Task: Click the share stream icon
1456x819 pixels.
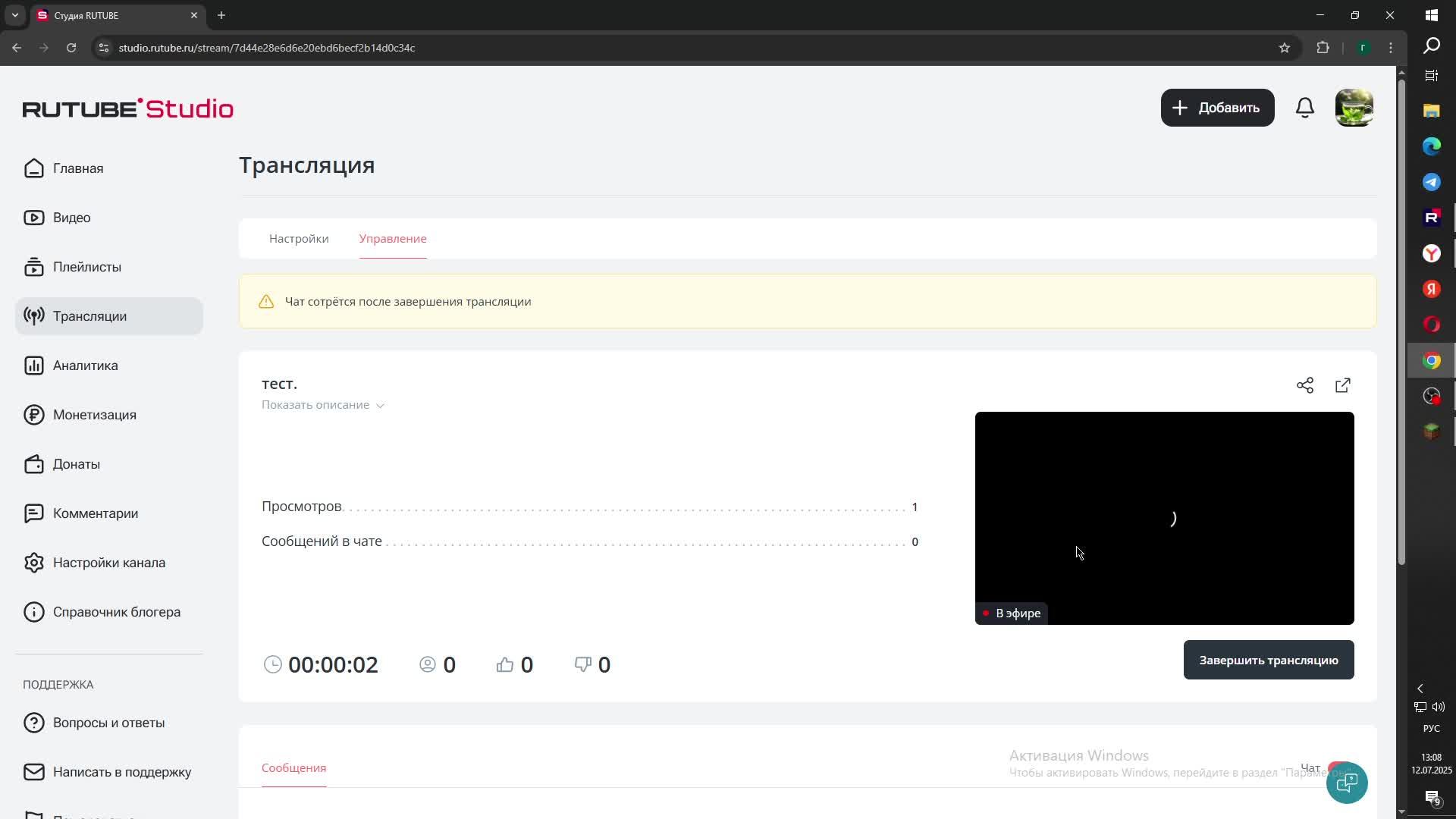Action: 1304,385
